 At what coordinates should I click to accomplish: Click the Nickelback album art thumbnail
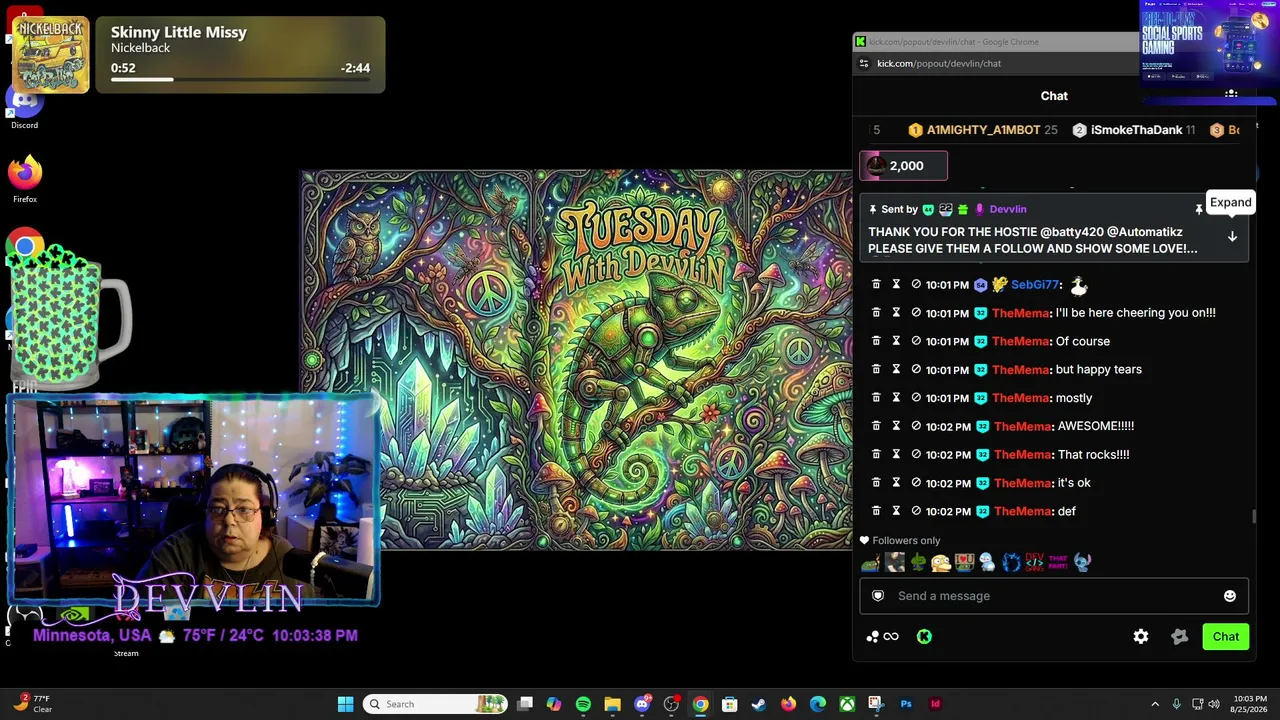click(x=50, y=55)
